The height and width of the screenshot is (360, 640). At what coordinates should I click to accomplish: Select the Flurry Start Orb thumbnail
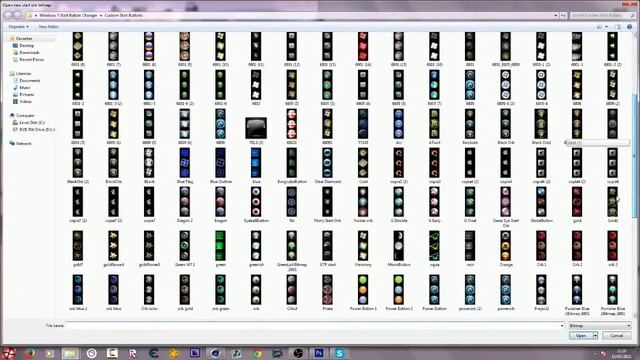tap(327, 202)
